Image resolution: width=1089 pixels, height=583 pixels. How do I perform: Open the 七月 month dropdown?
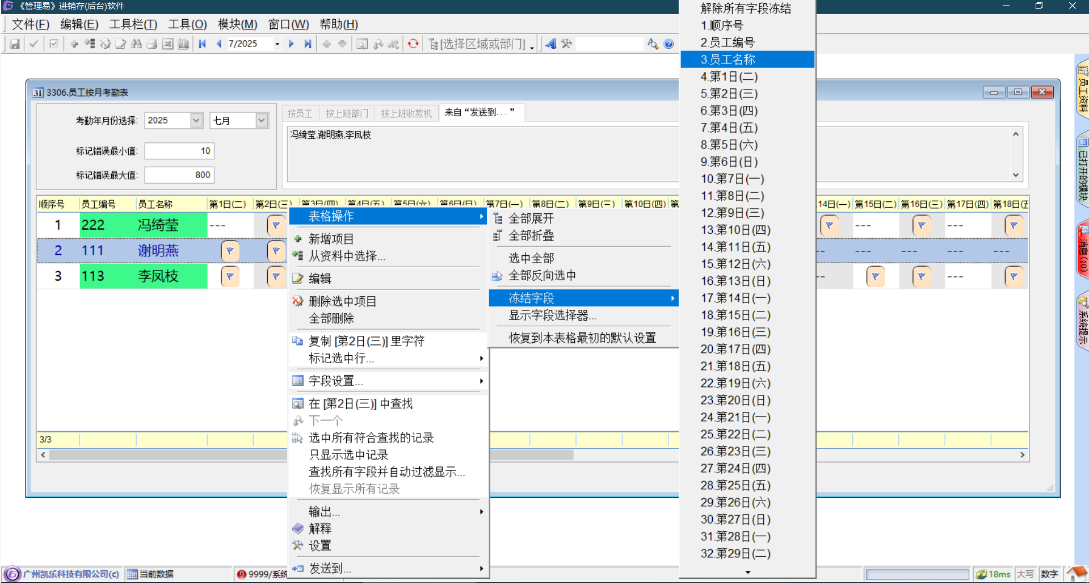[261, 120]
